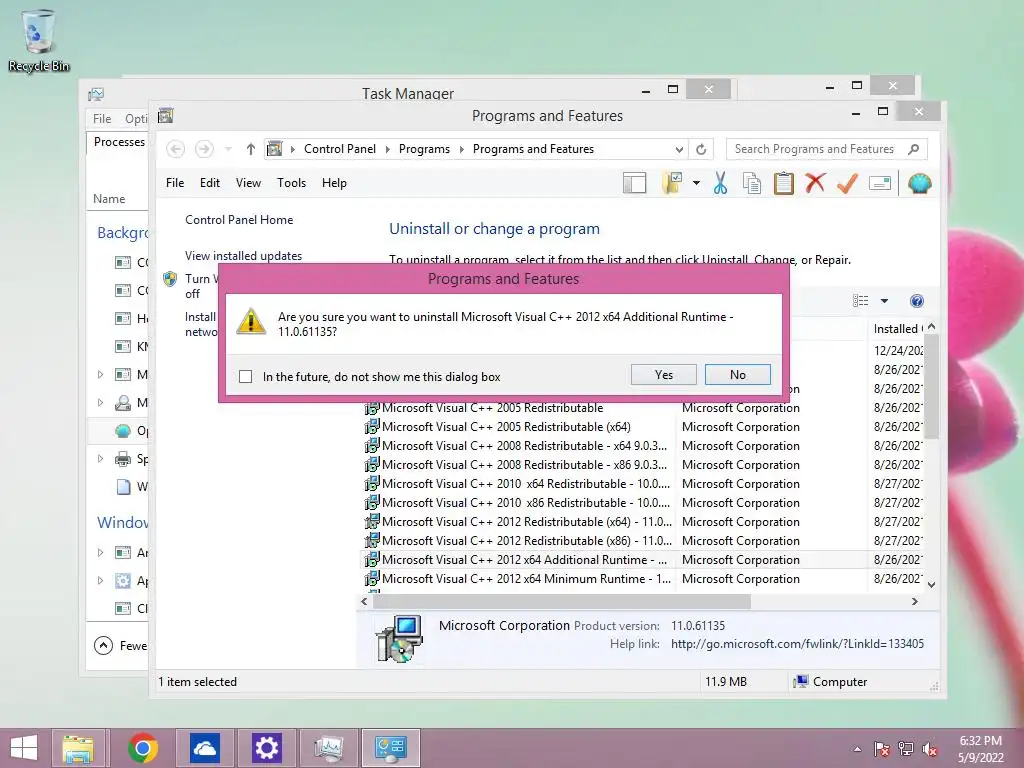The width and height of the screenshot is (1024, 768).
Task: Click the horizontal scrollbar left arrow
Action: click(x=364, y=601)
